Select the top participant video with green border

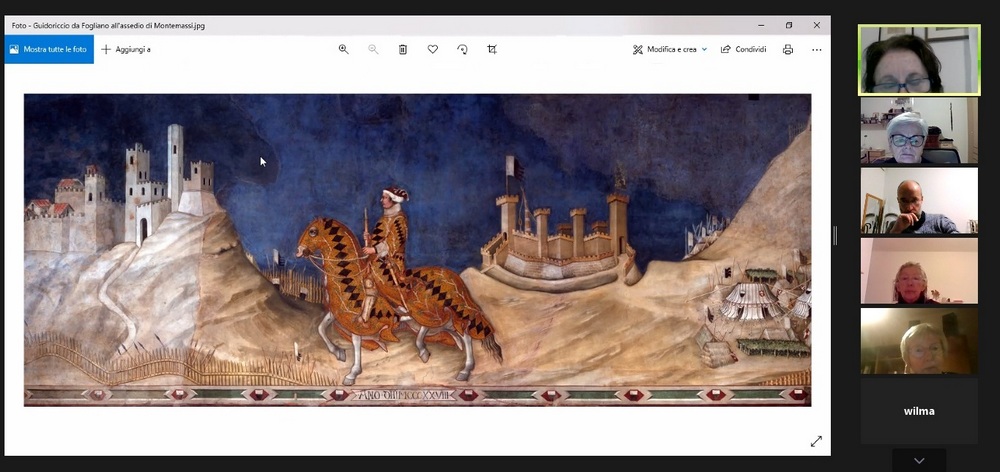pos(919,60)
